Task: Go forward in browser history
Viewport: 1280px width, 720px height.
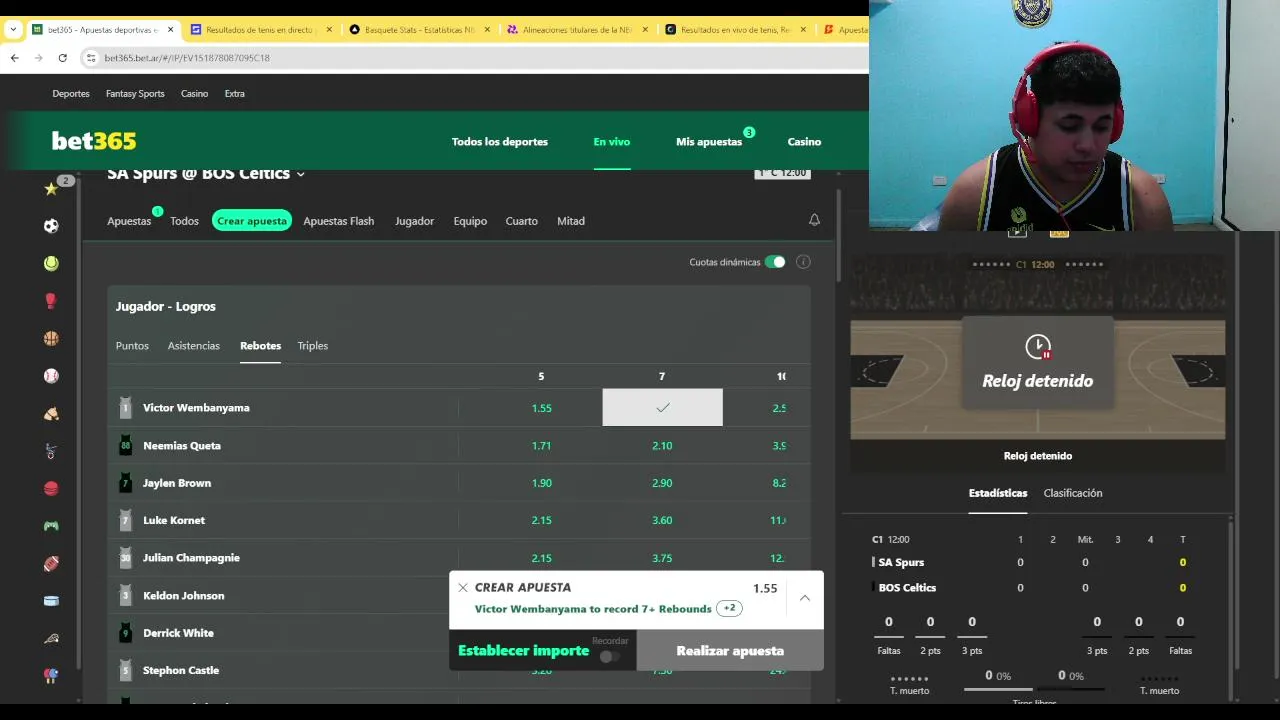Action: (38, 58)
